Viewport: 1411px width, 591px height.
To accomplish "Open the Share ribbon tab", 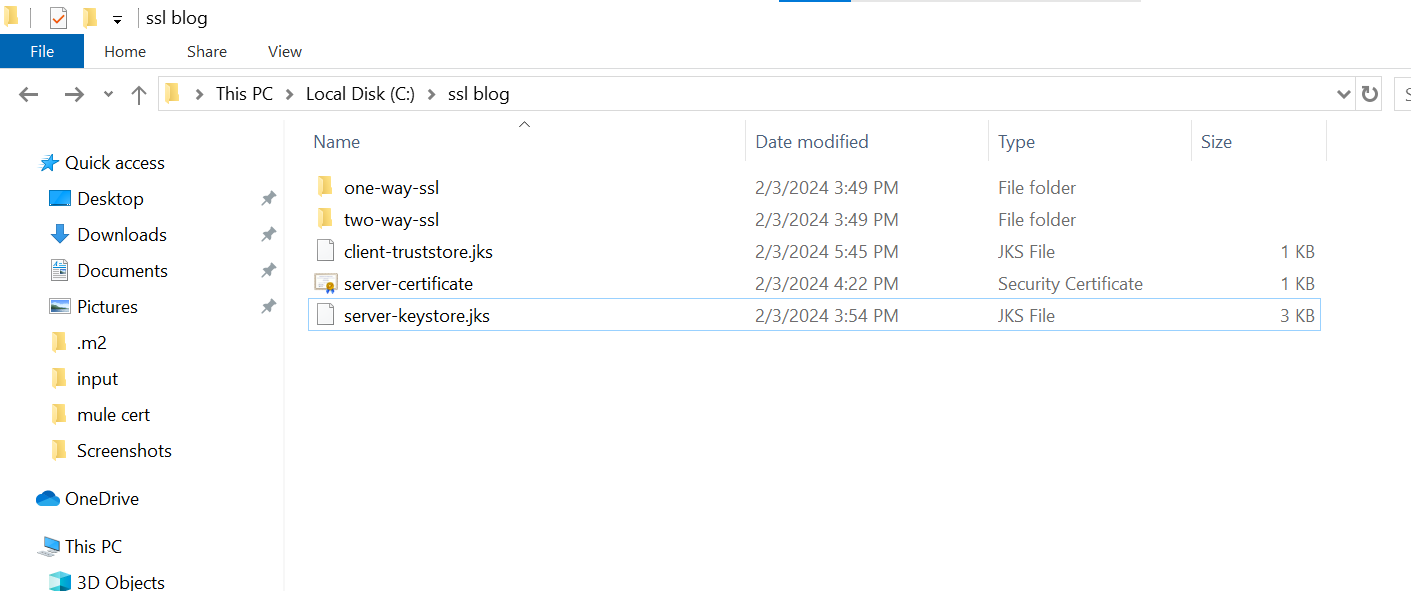I will [207, 51].
